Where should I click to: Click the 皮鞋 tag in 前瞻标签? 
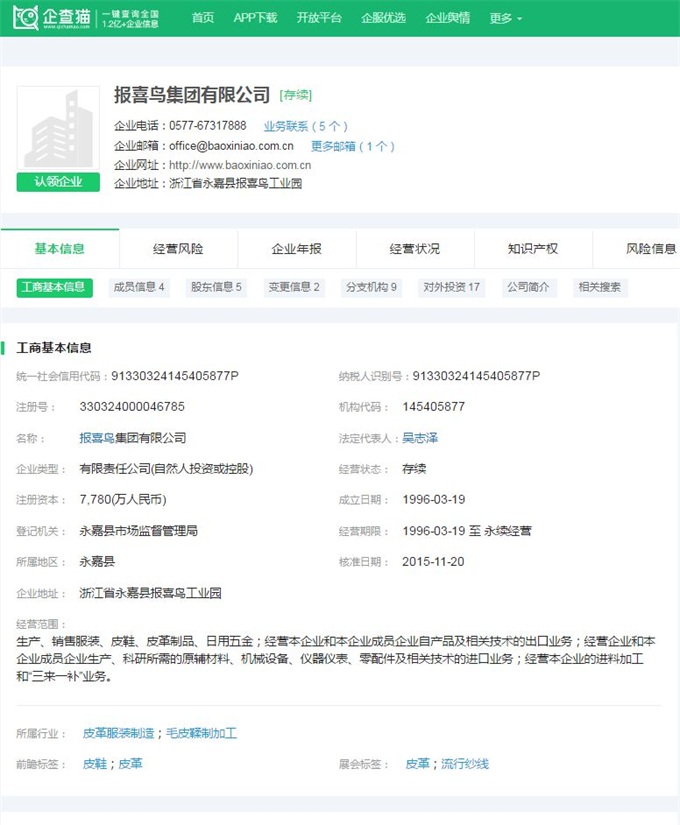point(95,763)
